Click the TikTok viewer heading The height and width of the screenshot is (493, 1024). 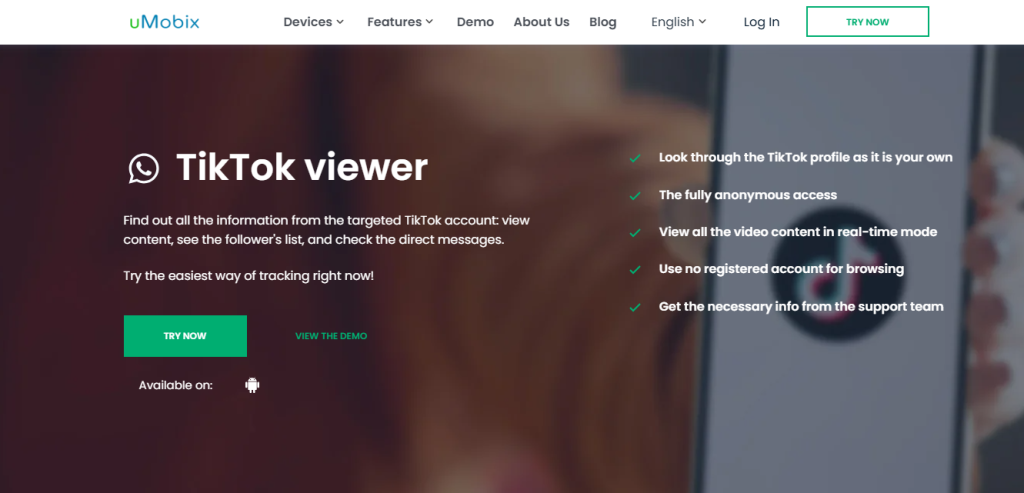(x=302, y=168)
